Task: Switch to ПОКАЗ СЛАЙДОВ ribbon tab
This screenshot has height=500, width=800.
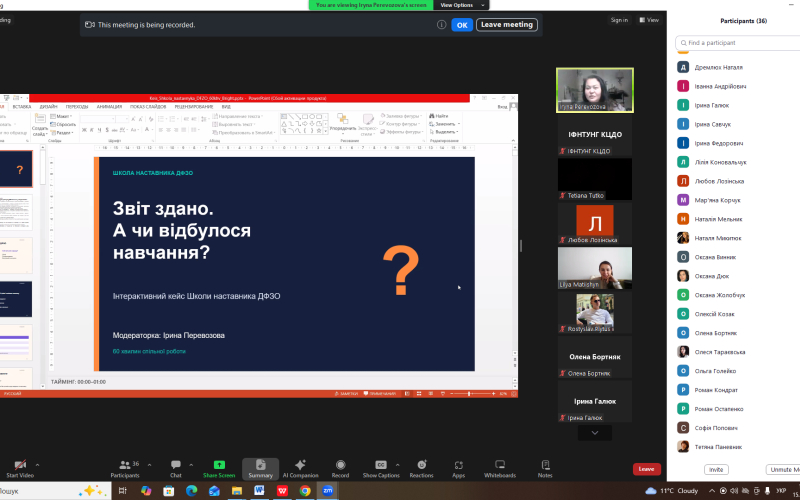Action: [148, 107]
